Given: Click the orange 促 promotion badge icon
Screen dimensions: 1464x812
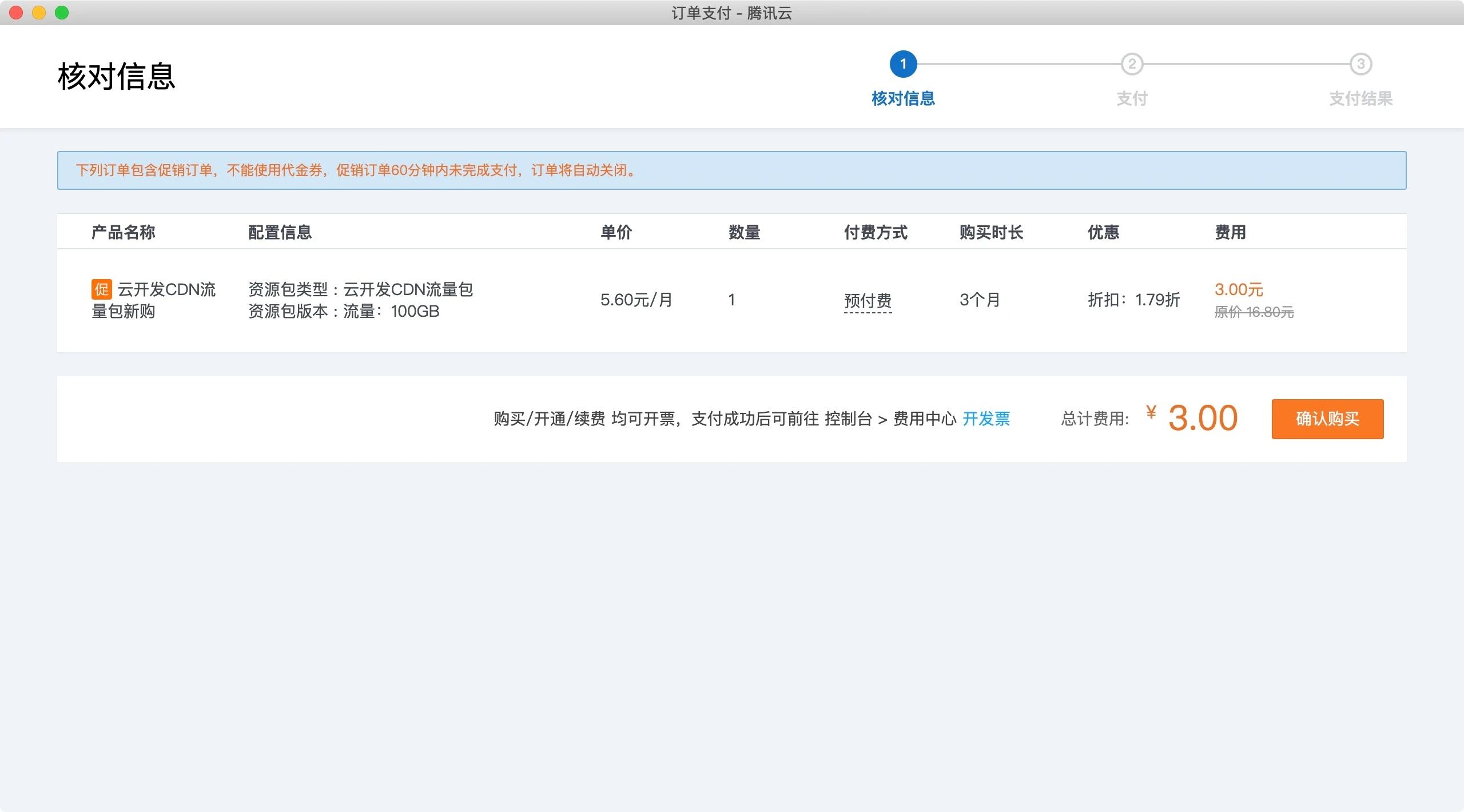Looking at the screenshot, I should click(101, 289).
